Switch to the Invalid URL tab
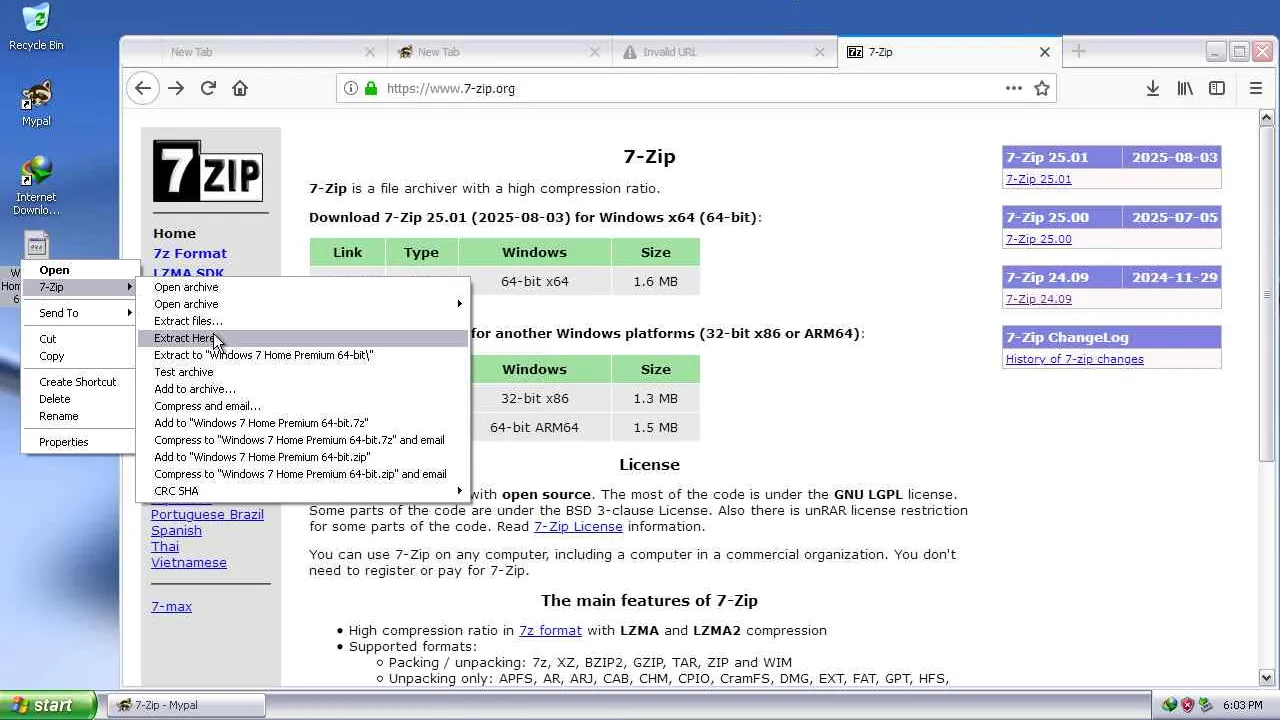Viewport: 1280px width, 720px height. click(x=724, y=52)
